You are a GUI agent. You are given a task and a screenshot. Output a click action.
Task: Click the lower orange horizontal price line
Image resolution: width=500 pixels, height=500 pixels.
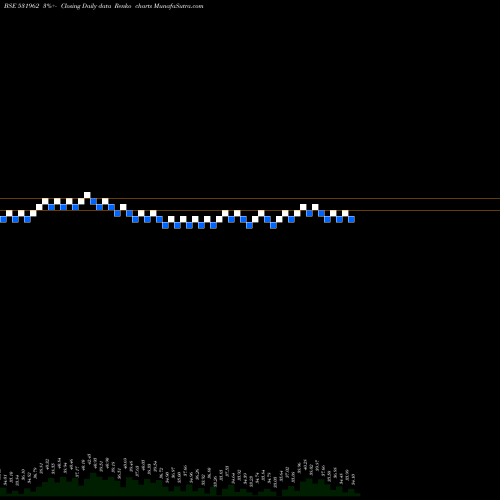coord(250,211)
